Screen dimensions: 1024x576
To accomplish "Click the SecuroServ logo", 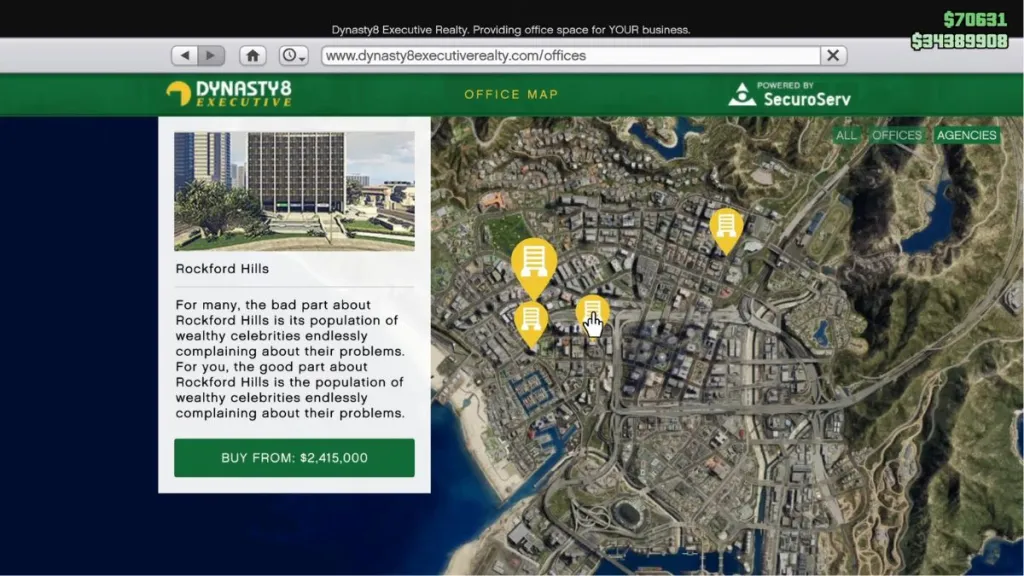I will [x=790, y=95].
